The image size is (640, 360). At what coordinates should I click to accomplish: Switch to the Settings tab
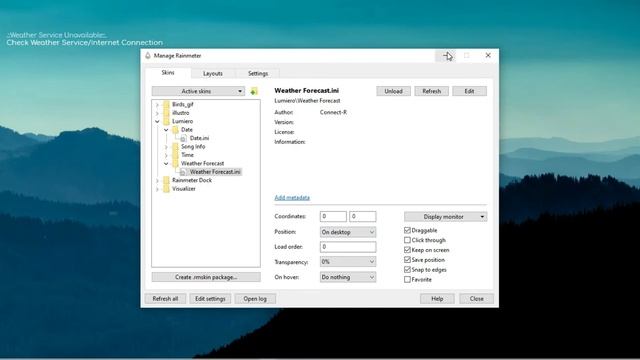pos(258,73)
